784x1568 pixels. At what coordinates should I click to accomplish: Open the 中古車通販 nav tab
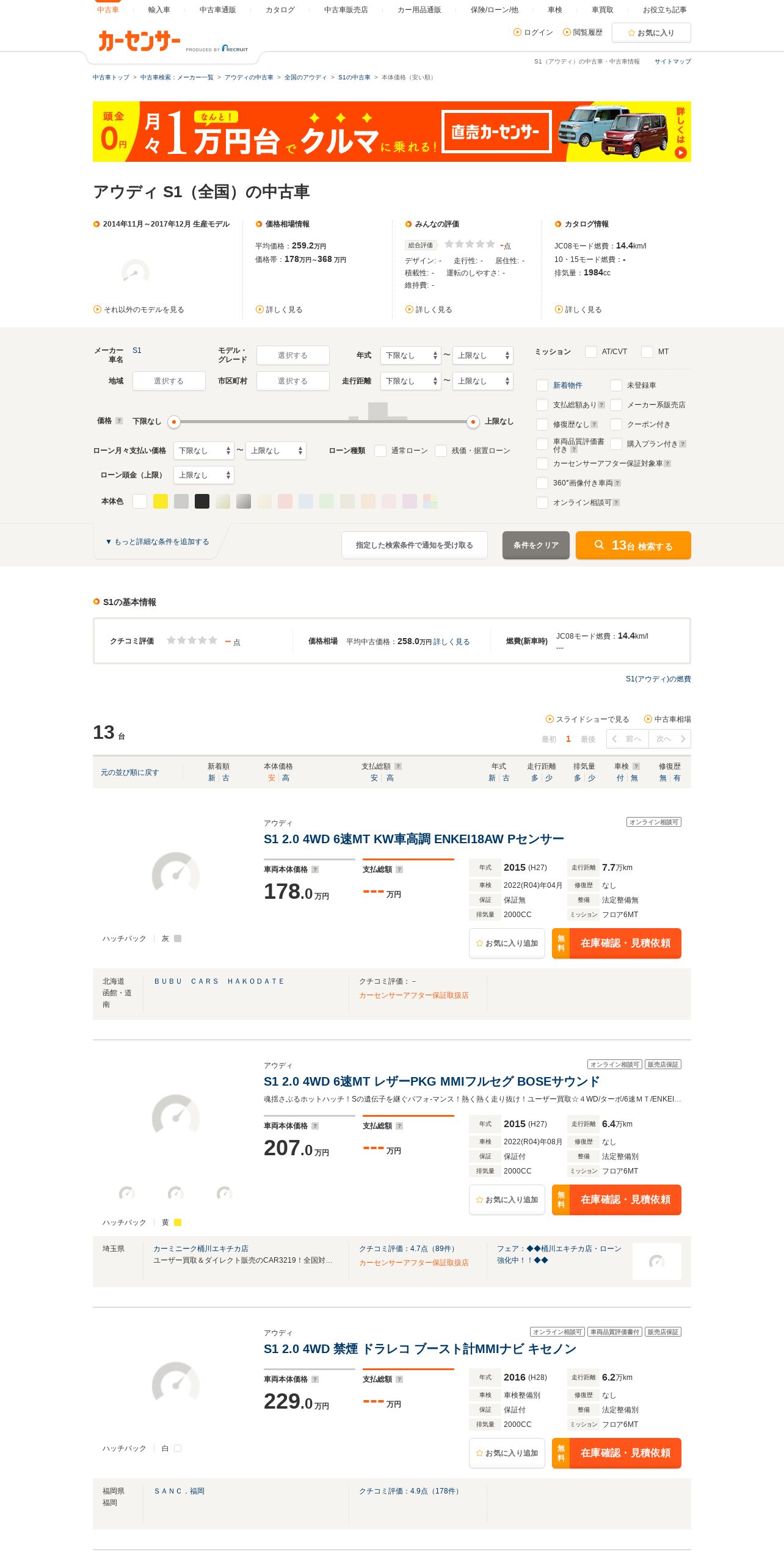(x=218, y=10)
